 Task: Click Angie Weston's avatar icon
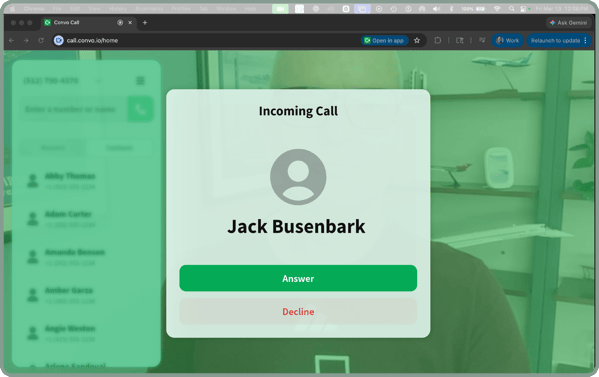33,333
